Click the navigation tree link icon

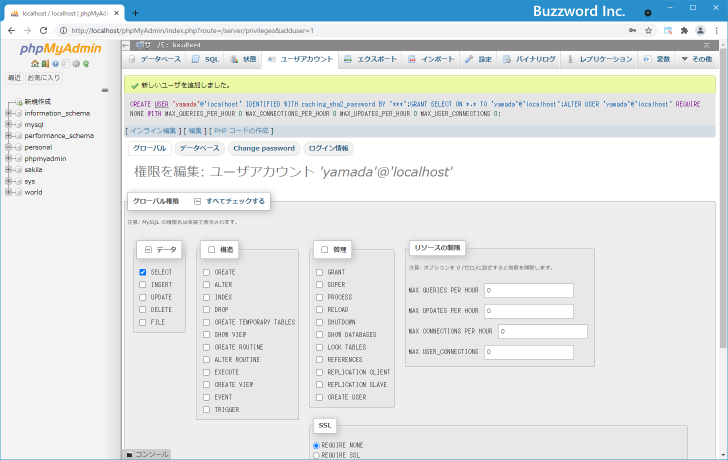(105, 90)
